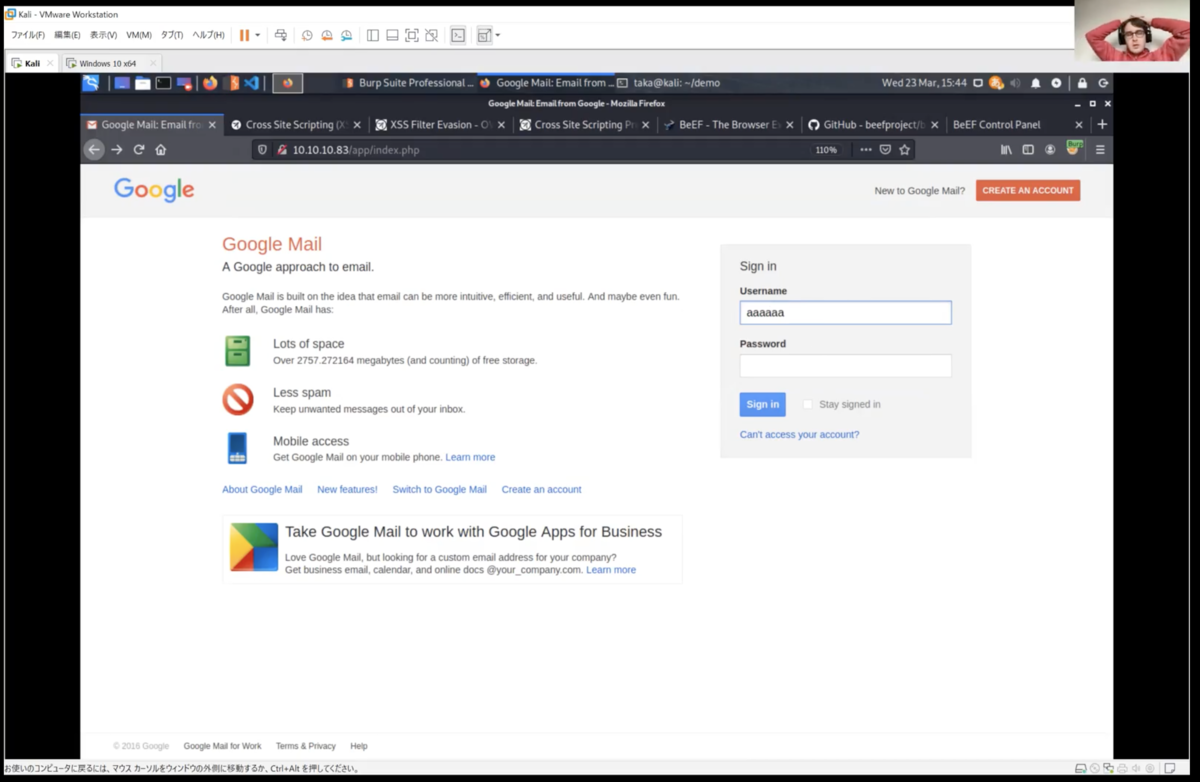
Task: Open the New features! link
Action: coord(347,489)
